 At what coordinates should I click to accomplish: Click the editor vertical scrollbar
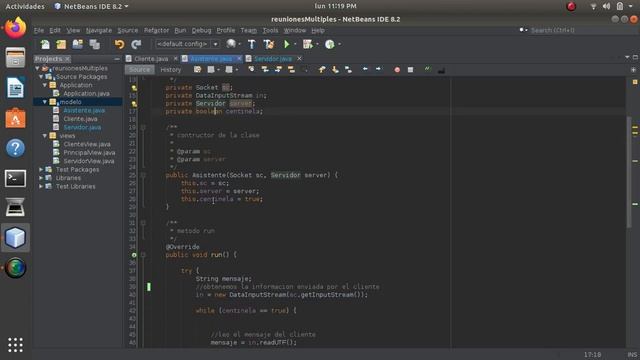pyautogui.click(x=629, y=171)
